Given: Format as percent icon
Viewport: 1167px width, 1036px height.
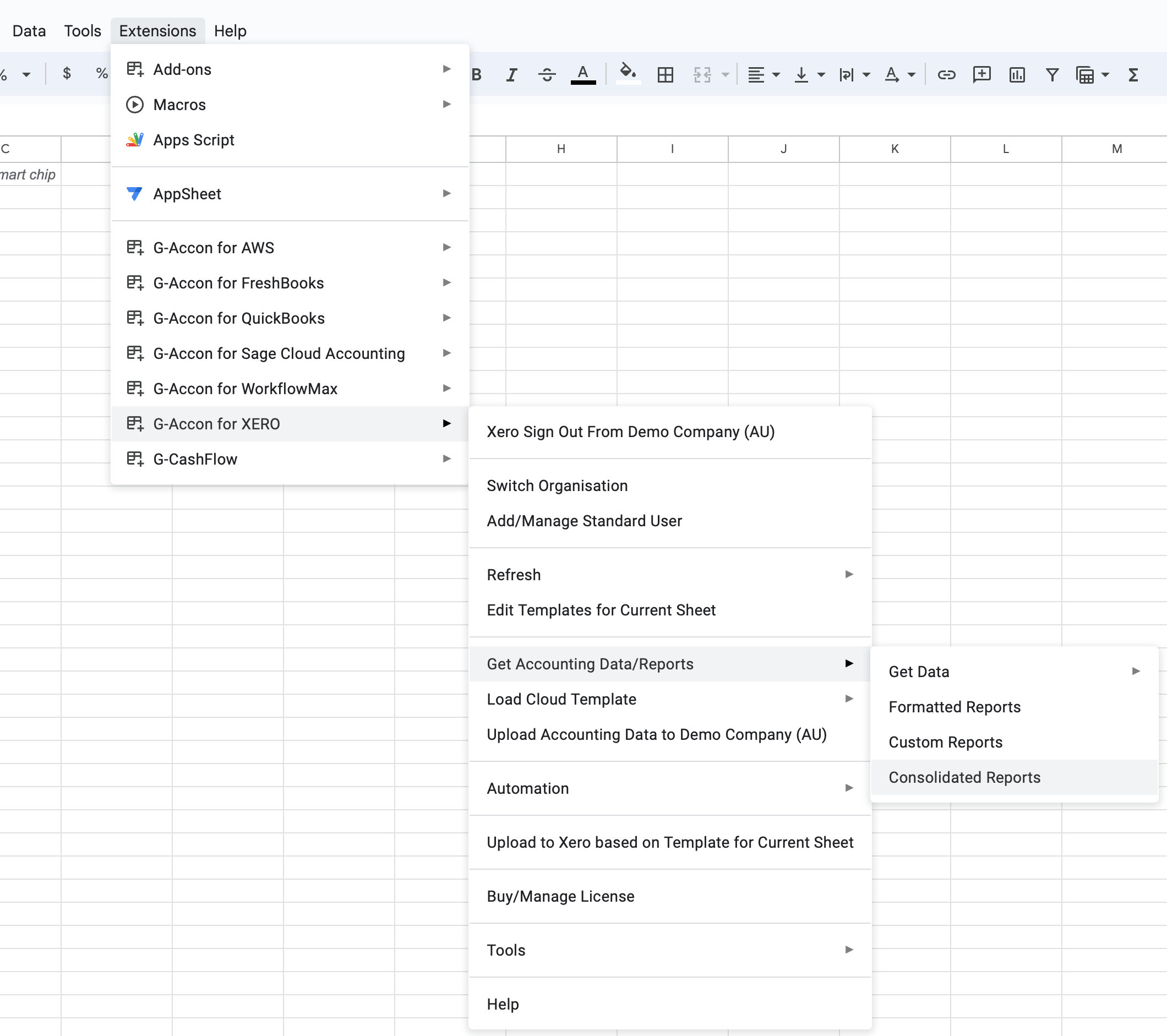Looking at the screenshot, I should [x=102, y=74].
